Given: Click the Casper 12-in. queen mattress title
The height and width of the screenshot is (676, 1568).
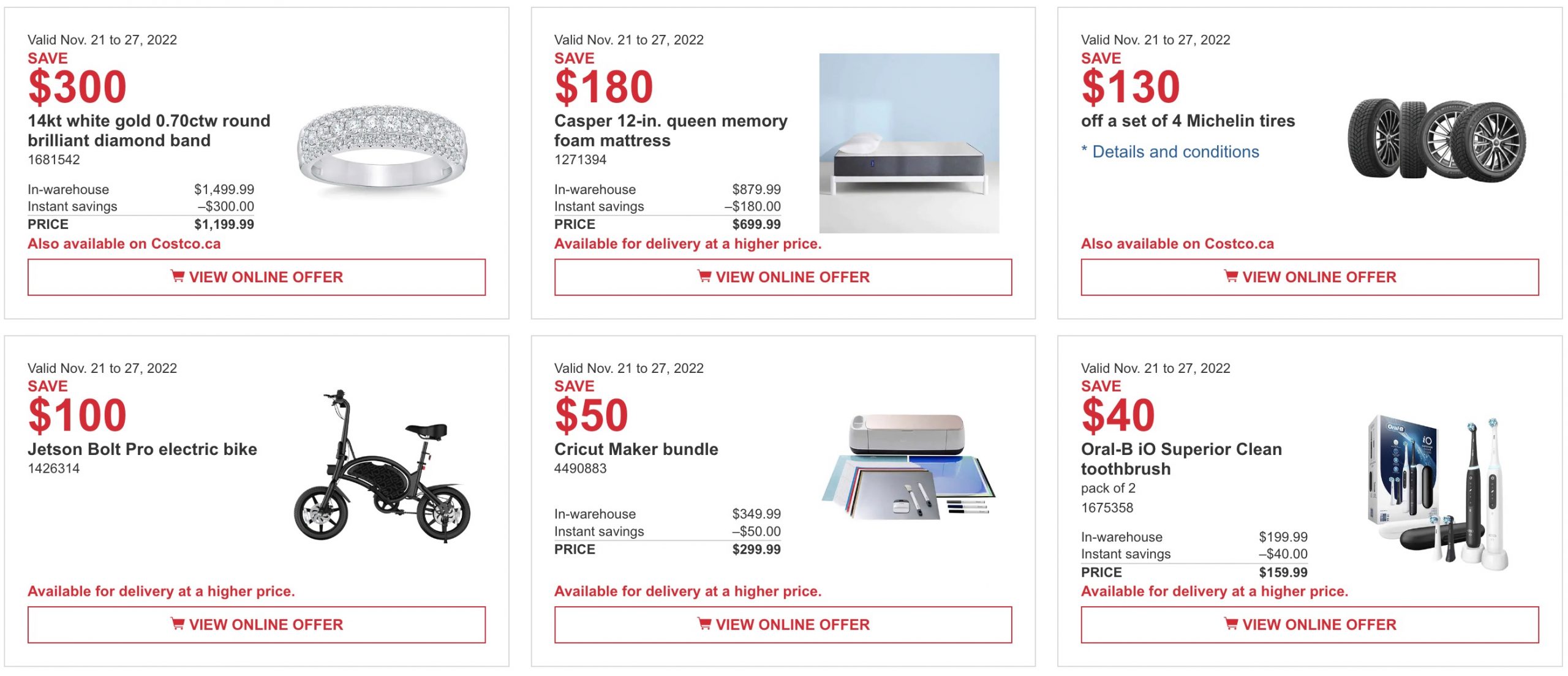Looking at the screenshot, I should click(671, 130).
